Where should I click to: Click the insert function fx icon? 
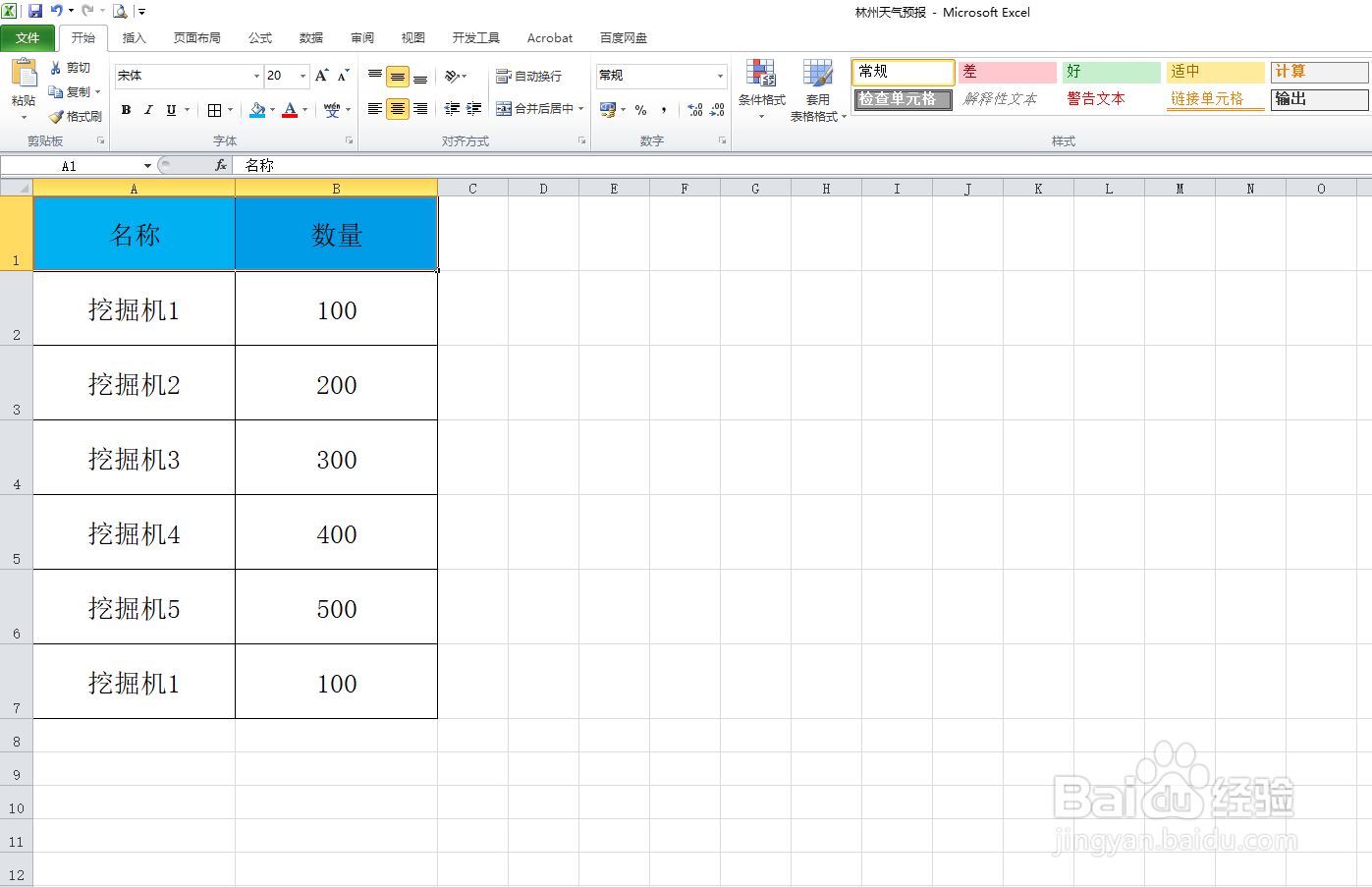click(221, 165)
